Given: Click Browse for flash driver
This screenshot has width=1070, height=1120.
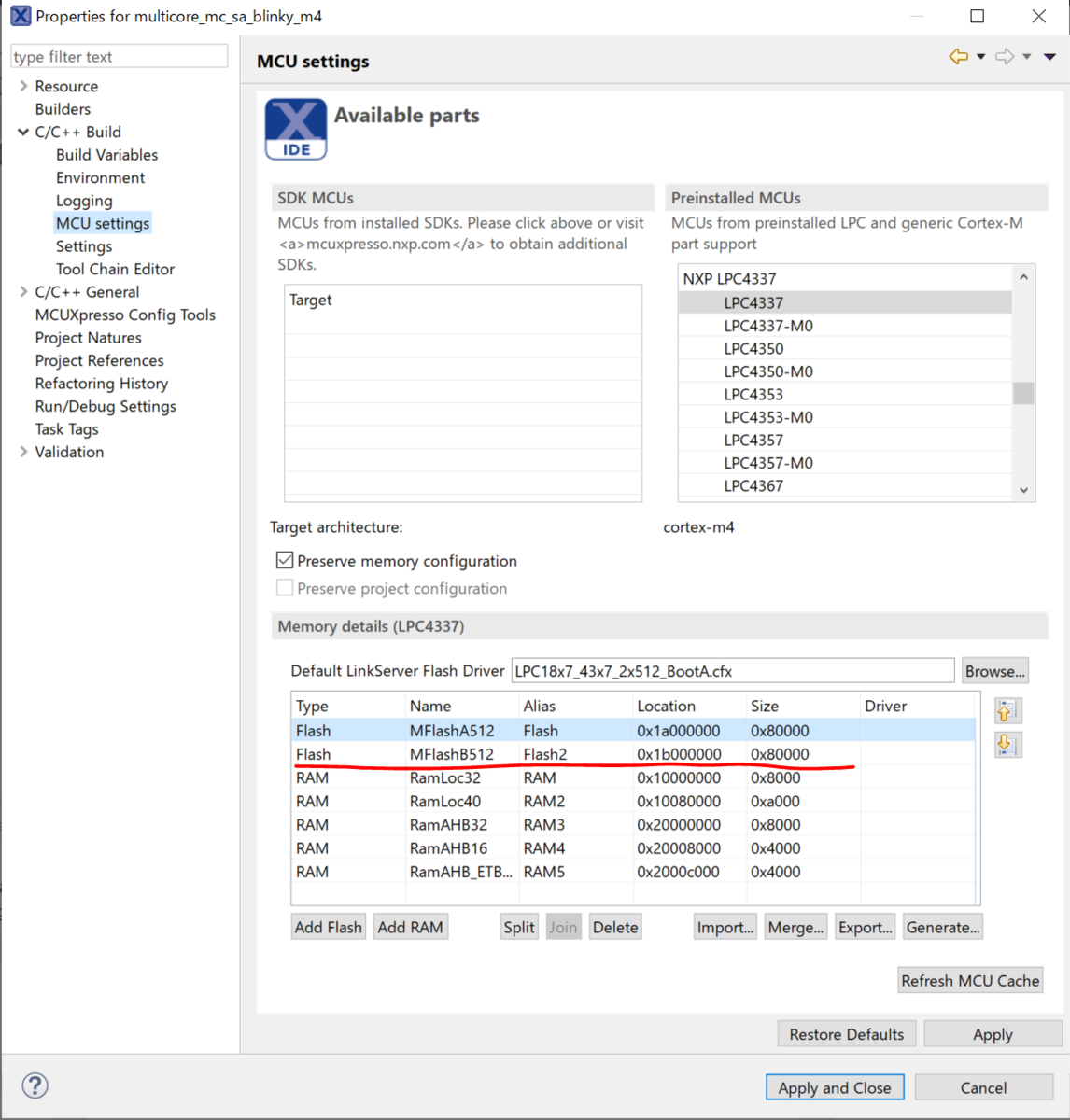Looking at the screenshot, I should click(995, 671).
